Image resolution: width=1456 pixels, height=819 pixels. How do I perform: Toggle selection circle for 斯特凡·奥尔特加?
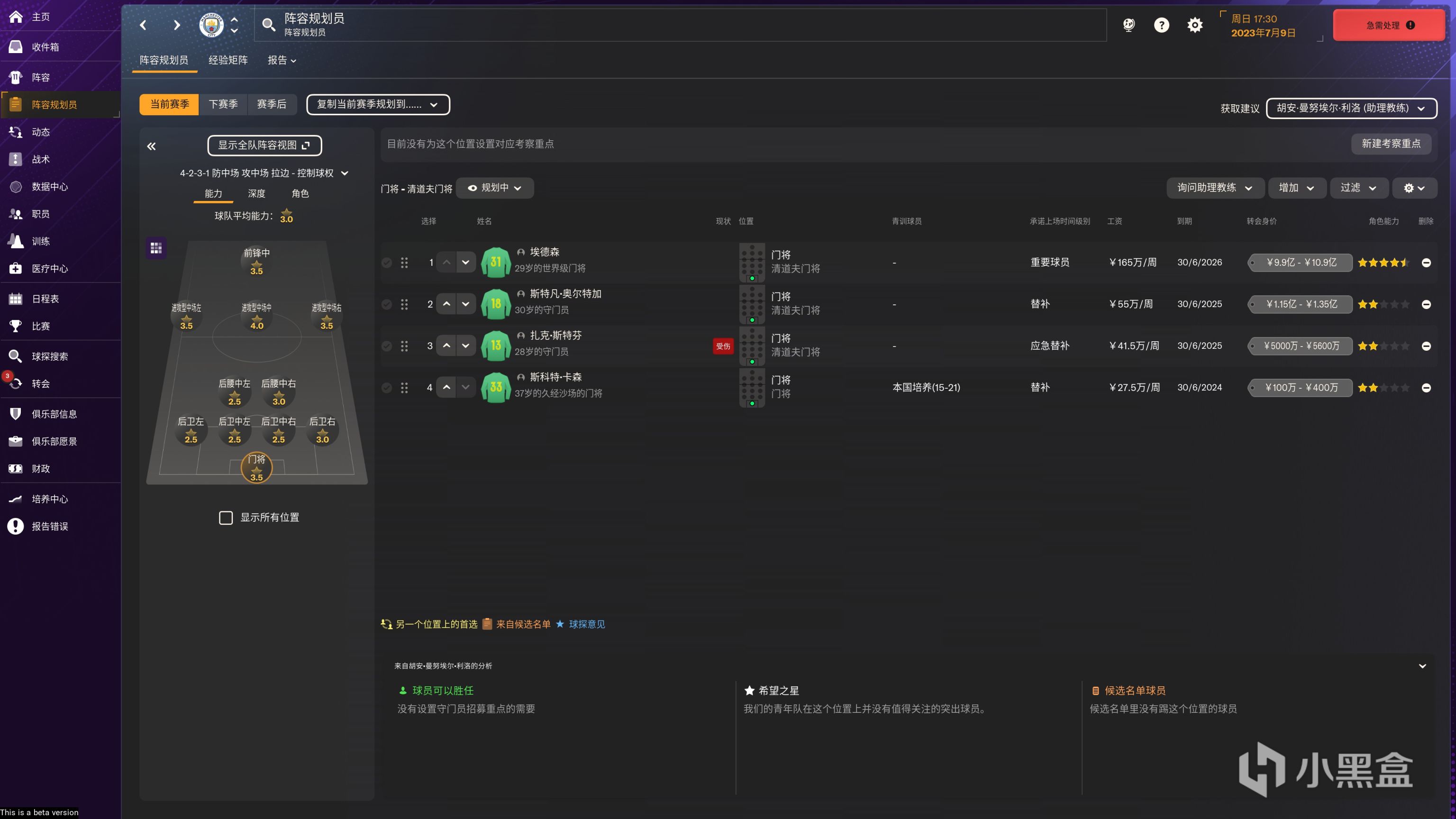click(x=387, y=305)
